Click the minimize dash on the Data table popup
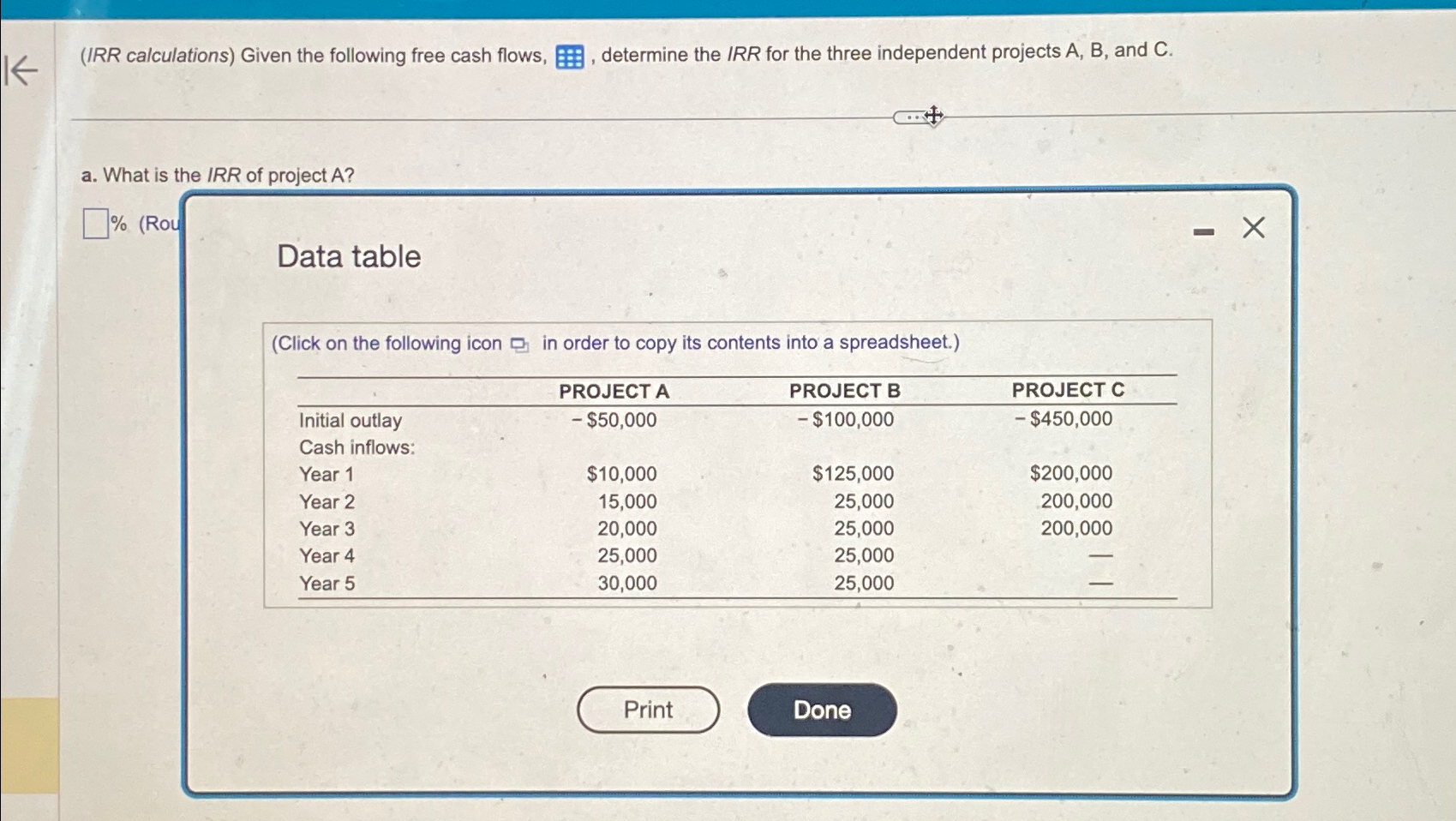Screen dimensions: 1456x821 [1203, 228]
